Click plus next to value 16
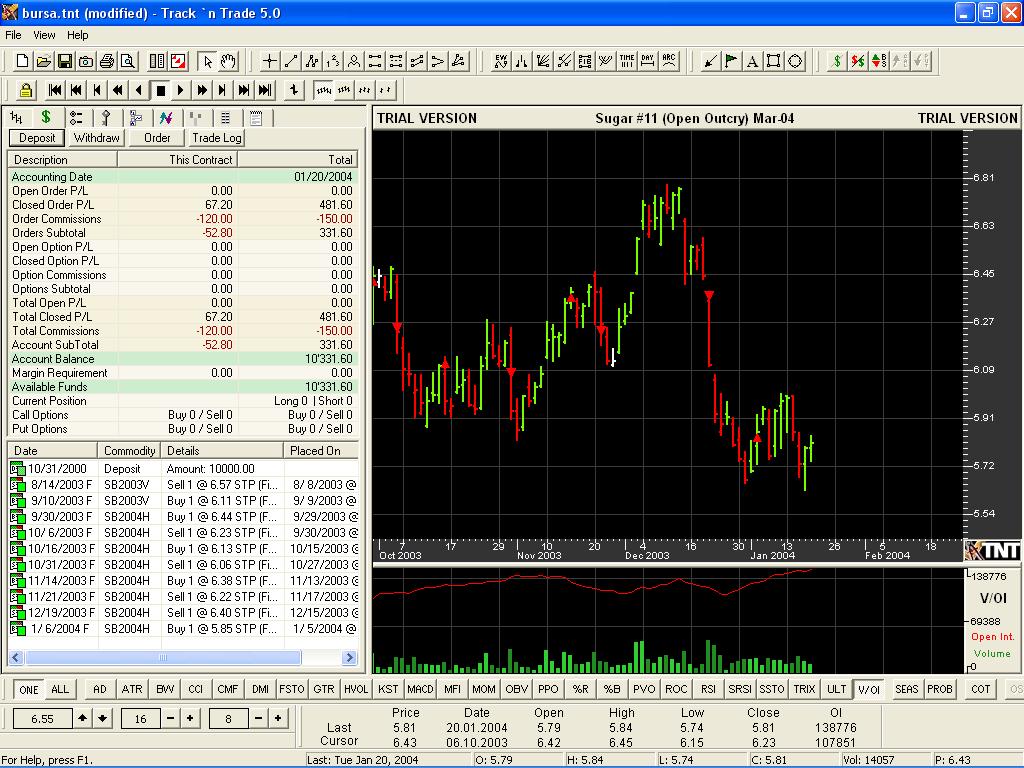Viewport: 1024px width, 768px height. (190, 718)
